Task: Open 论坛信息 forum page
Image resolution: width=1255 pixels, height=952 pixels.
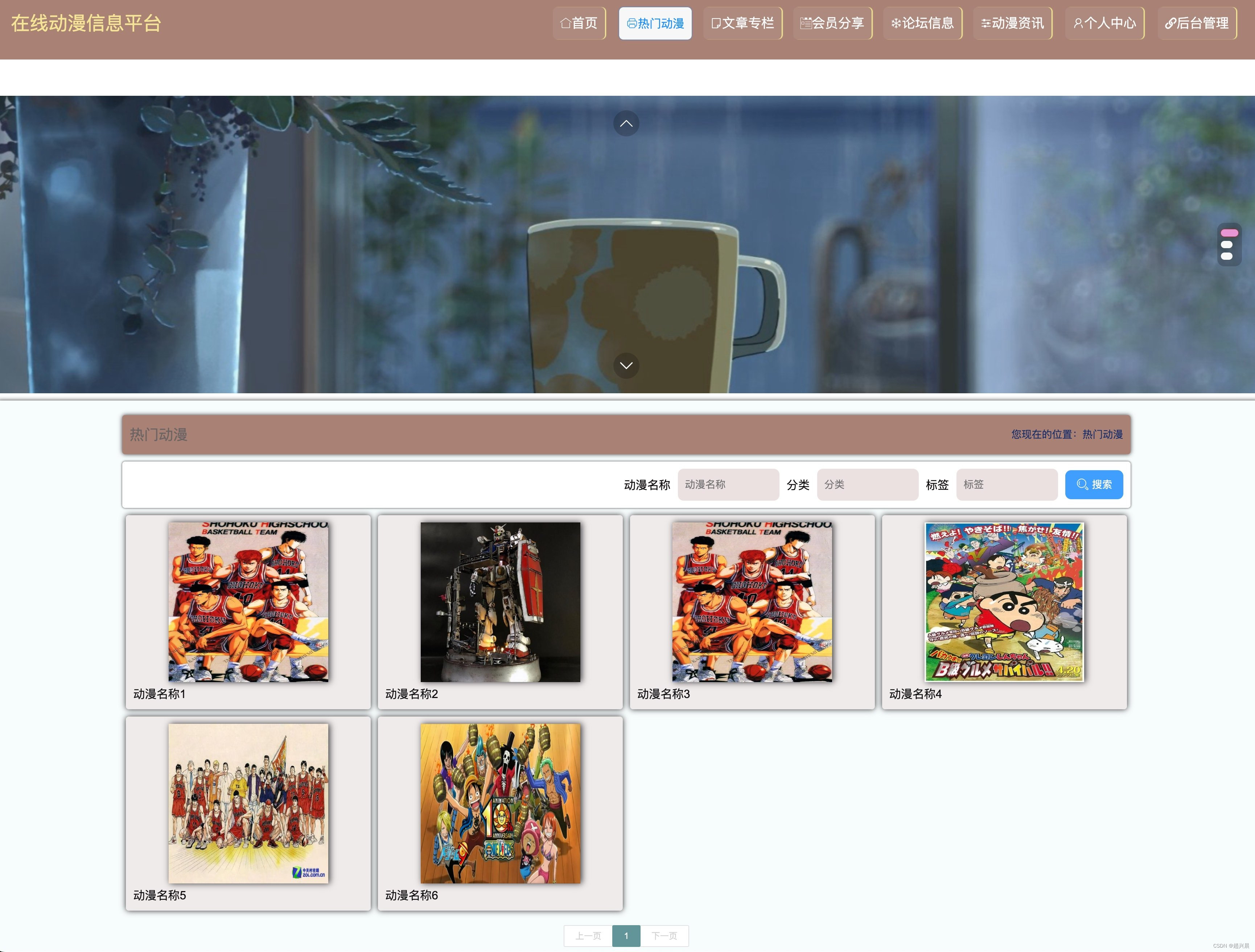Action: 922,23
